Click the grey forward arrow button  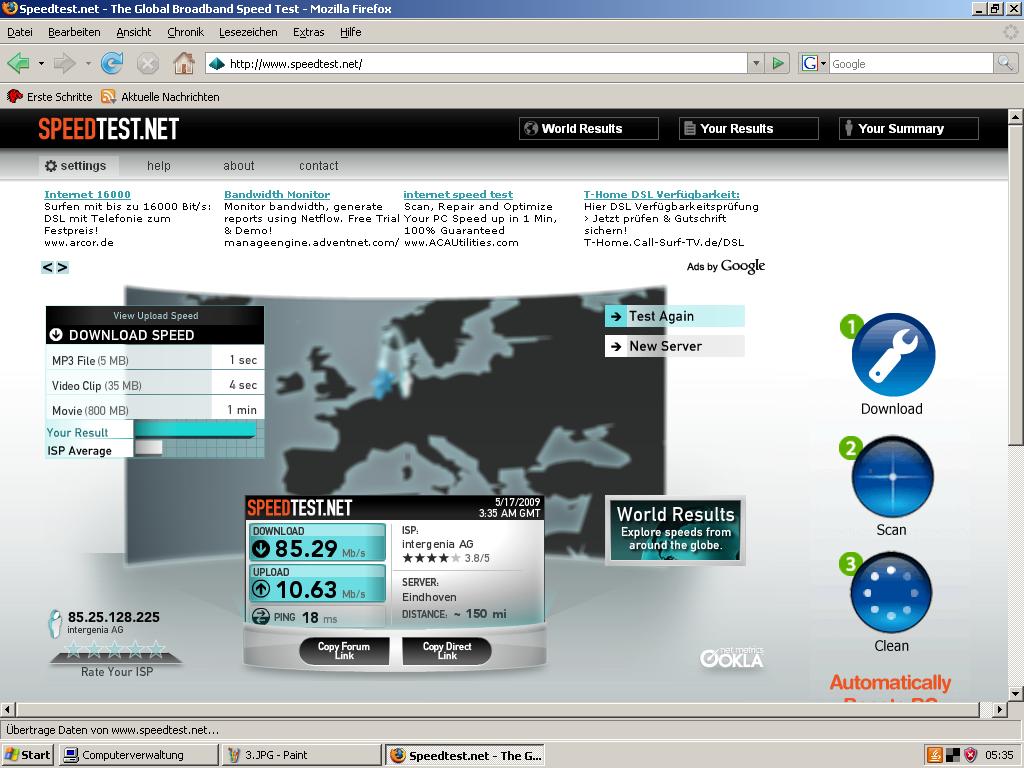(x=64, y=63)
